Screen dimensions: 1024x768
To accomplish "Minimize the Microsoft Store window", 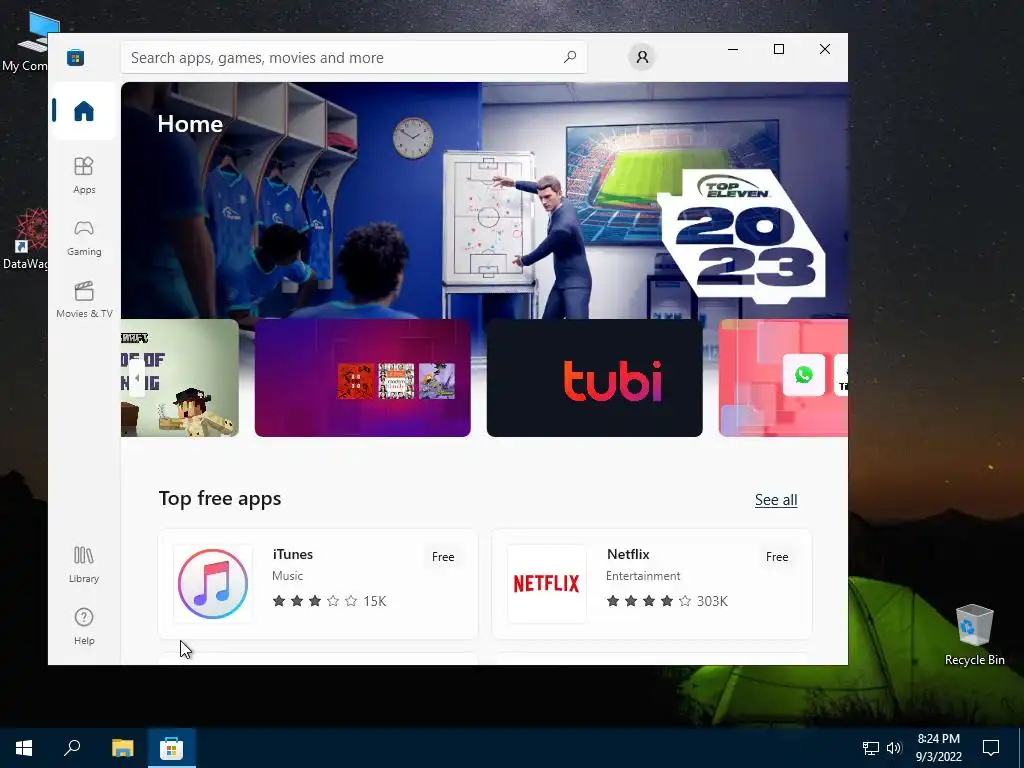I will (733, 50).
